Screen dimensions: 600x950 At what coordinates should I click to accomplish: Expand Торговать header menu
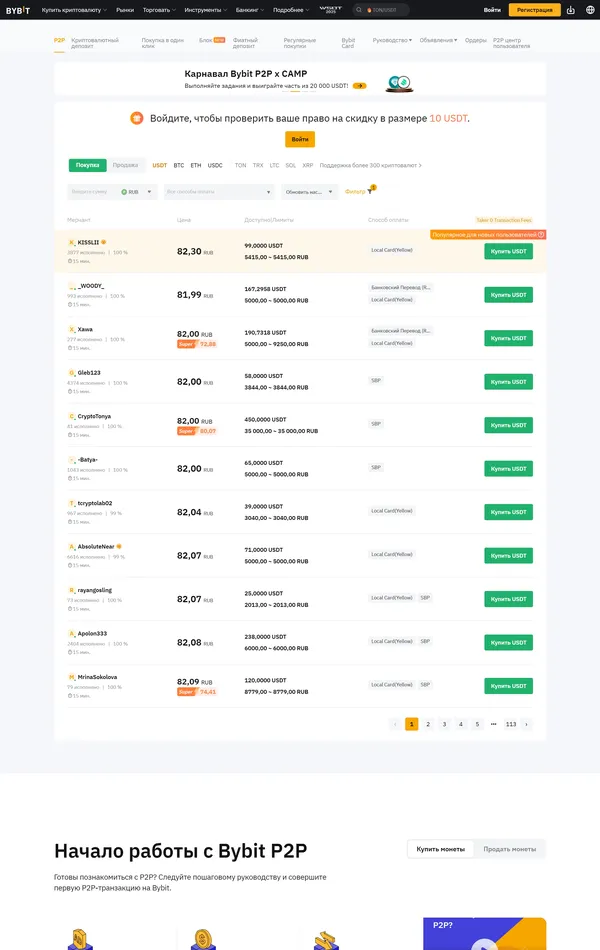point(159,10)
